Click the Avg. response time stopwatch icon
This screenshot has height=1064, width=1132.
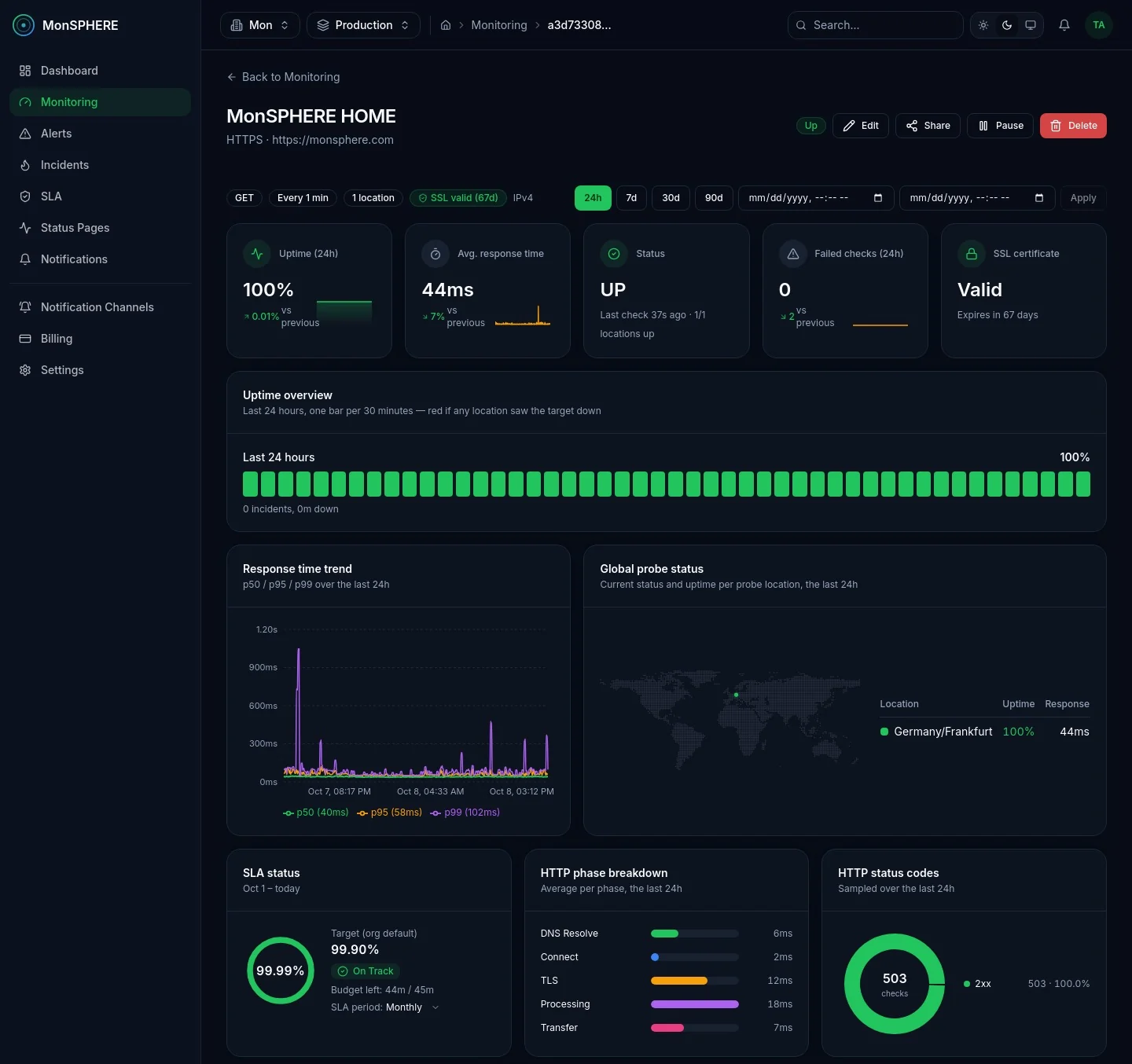point(436,254)
